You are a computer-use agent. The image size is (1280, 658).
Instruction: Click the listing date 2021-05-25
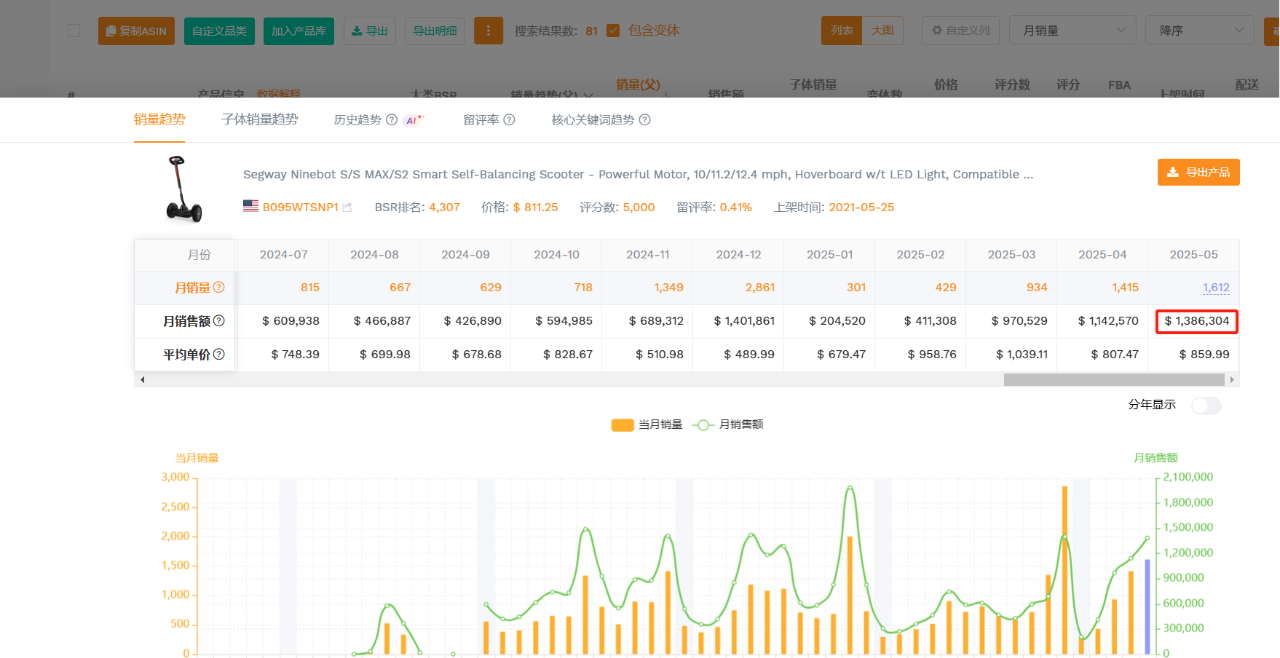tap(859, 207)
